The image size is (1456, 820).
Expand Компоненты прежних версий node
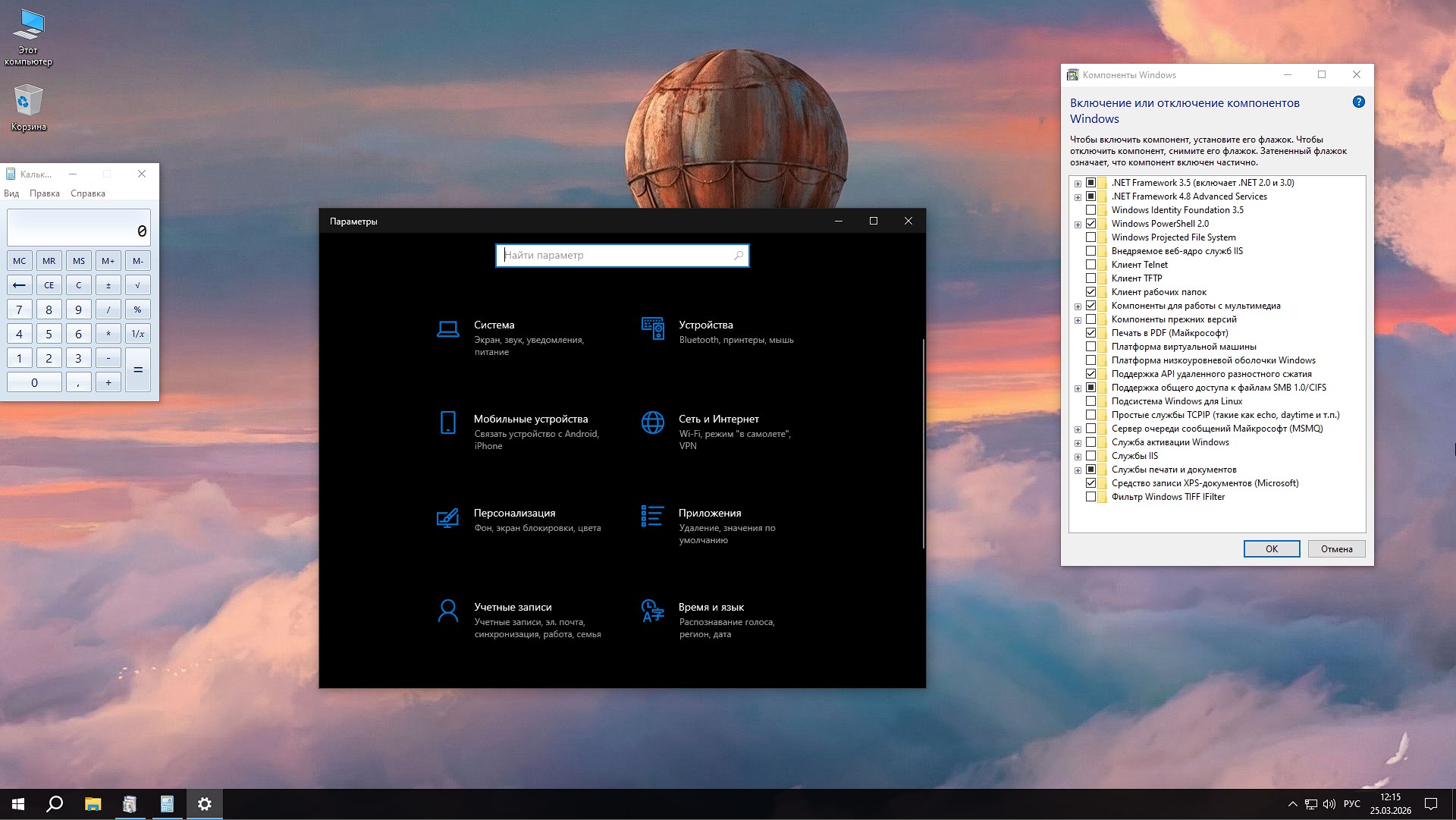point(1078,319)
